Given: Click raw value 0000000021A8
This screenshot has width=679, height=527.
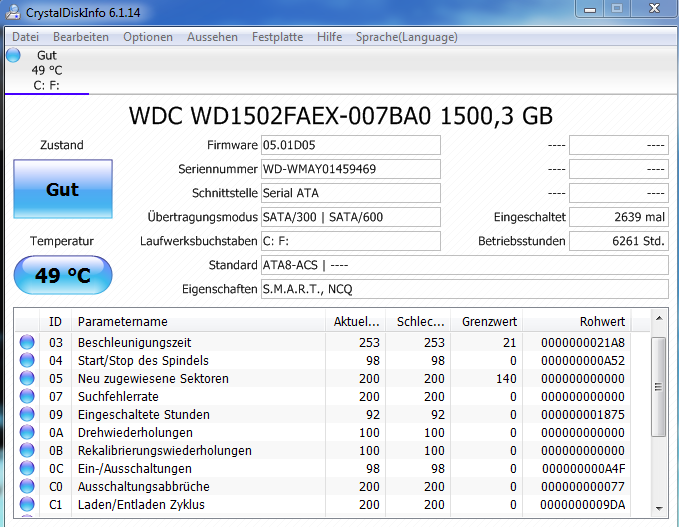Looking at the screenshot, I should coord(583,343).
